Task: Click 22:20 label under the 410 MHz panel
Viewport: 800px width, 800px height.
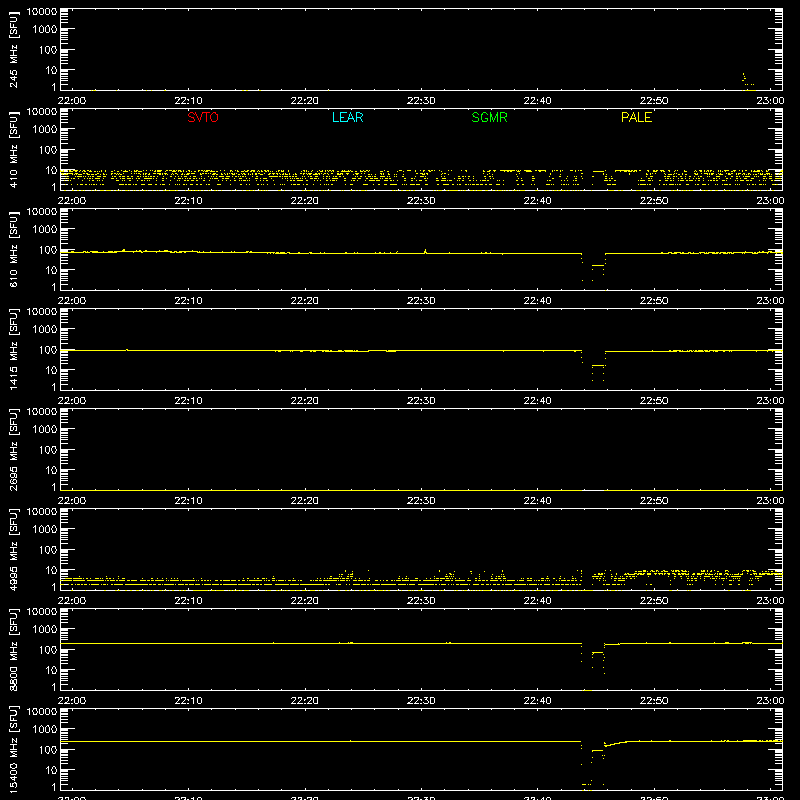Action: (305, 201)
